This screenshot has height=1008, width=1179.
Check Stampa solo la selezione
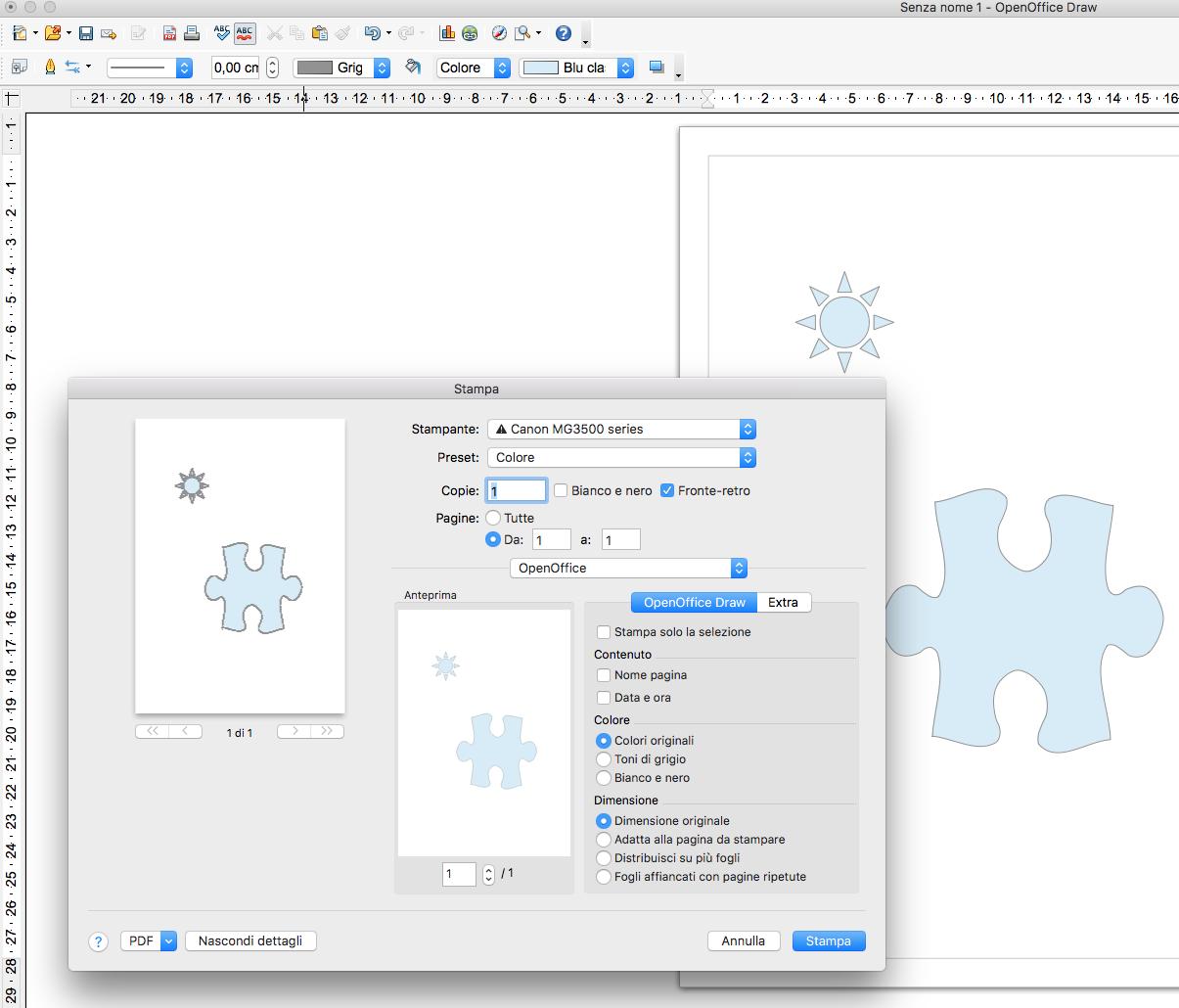604,632
